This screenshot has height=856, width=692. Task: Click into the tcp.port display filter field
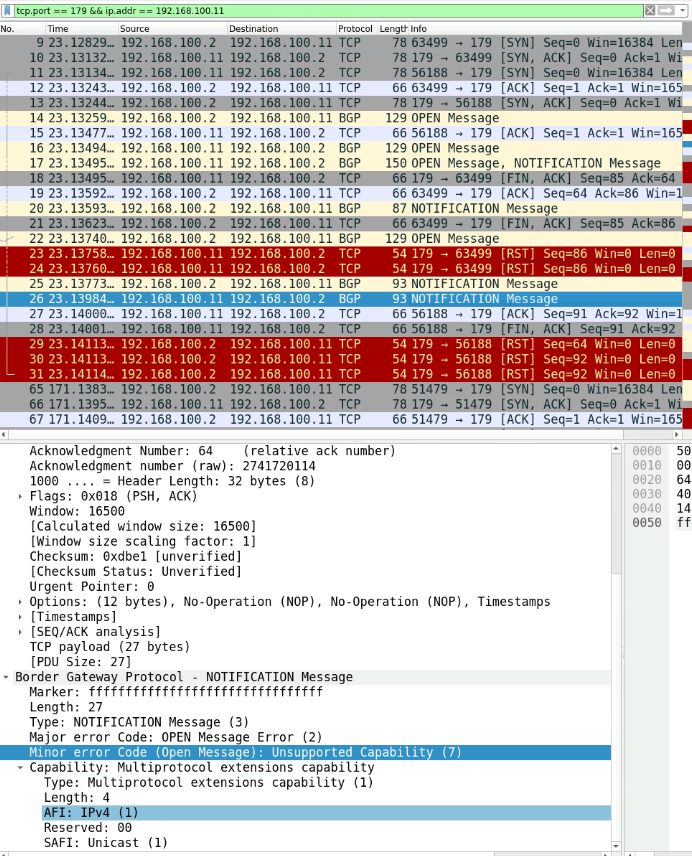pos(327,10)
